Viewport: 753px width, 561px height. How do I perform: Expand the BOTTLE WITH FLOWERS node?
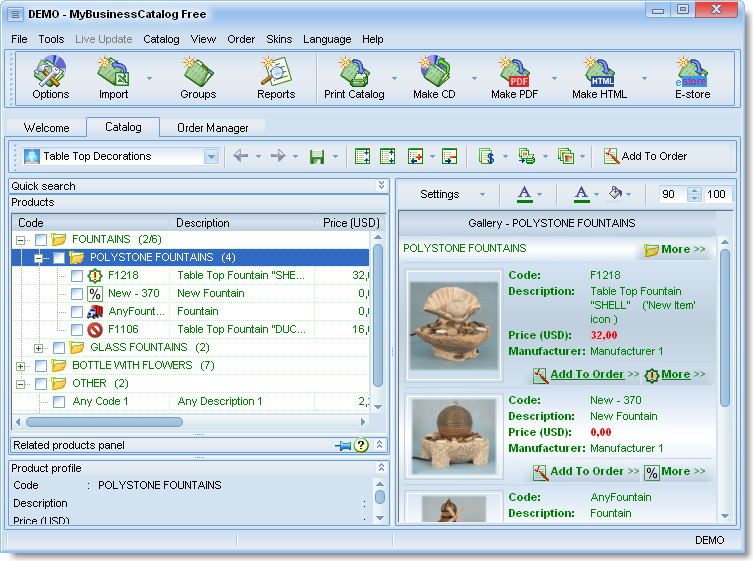(21, 366)
